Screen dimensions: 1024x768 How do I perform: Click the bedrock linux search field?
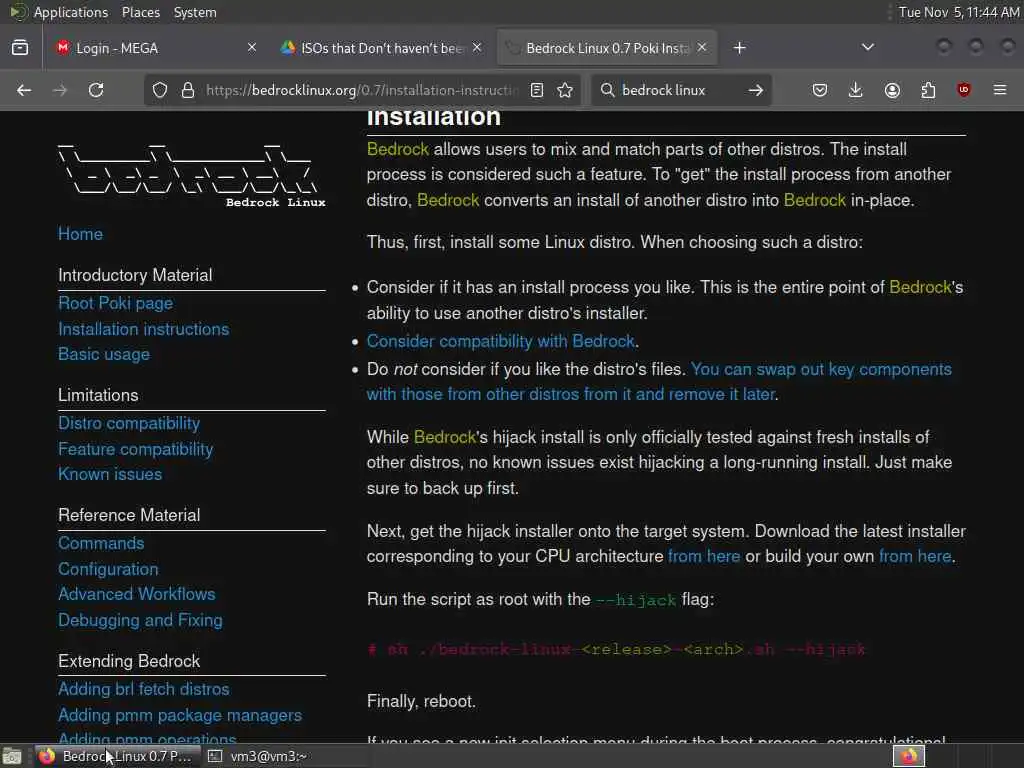[x=679, y=90]
